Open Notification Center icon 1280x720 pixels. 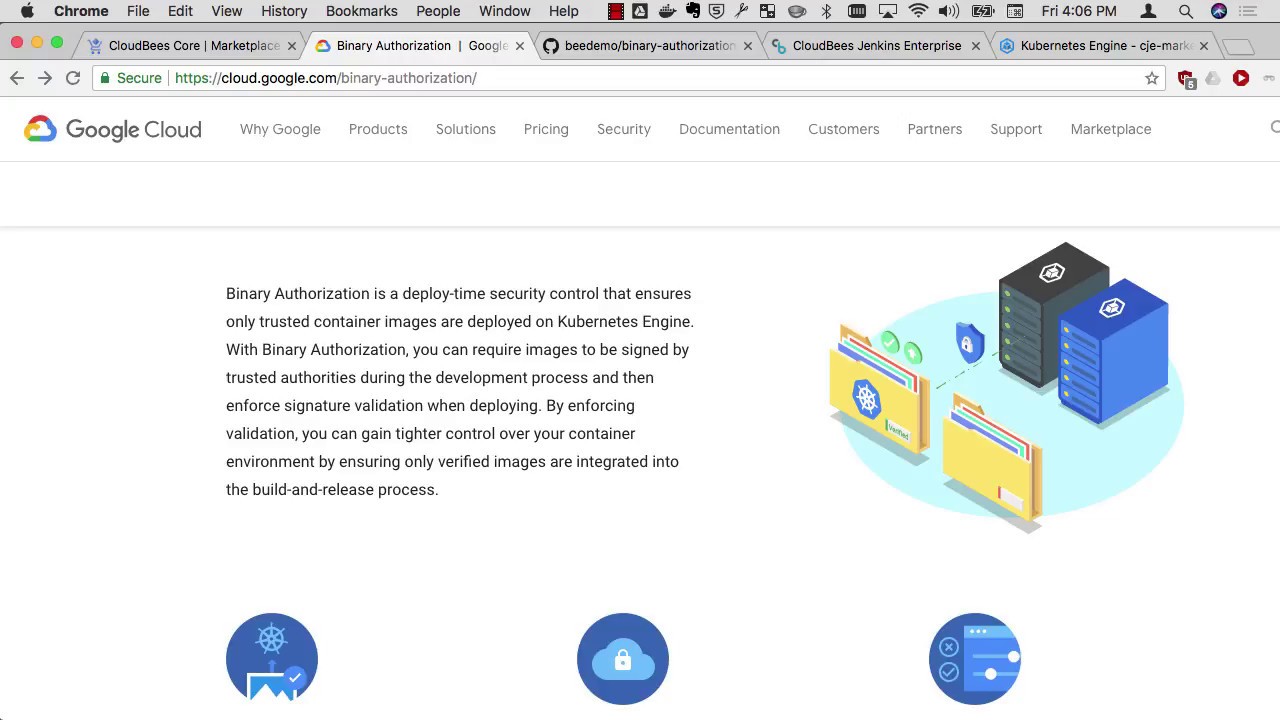pos(1249,11)
